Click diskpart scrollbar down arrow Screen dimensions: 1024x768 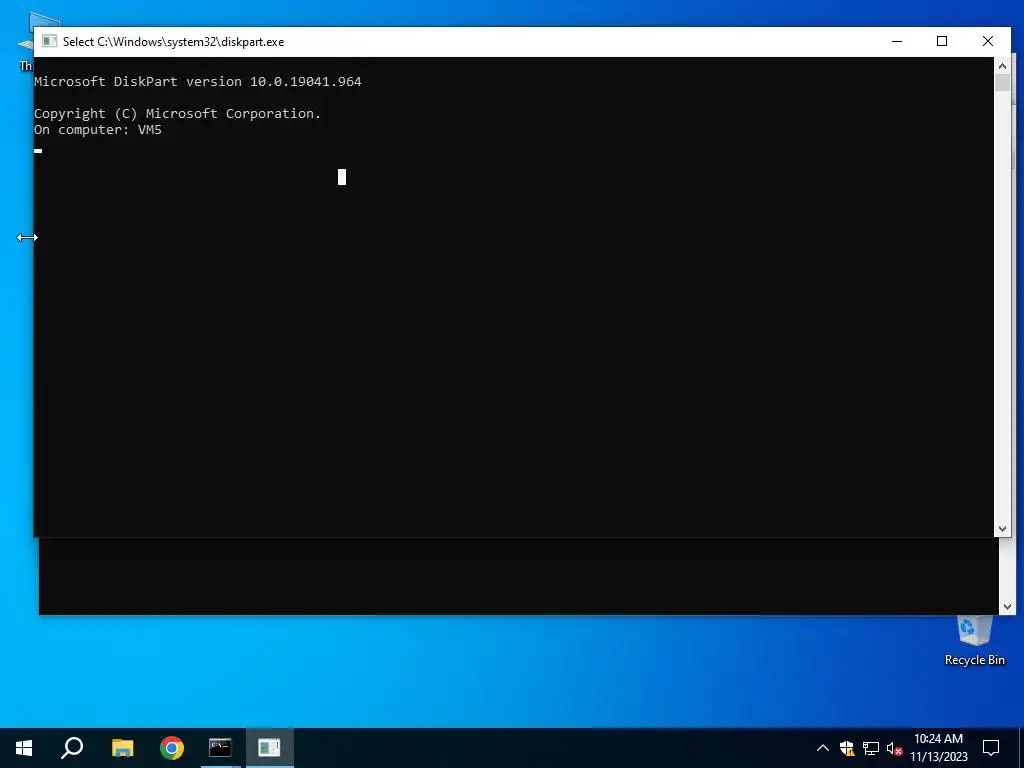pyautogui.click(x=1002, y=529)
